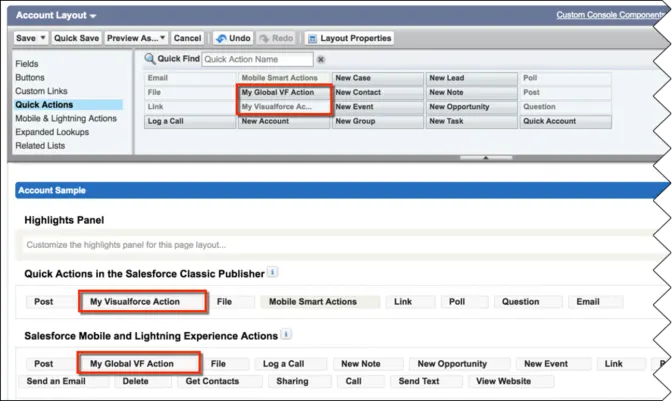Select Sharing action
The height and width of the screenshot is (401, 672).
point(300,381)
